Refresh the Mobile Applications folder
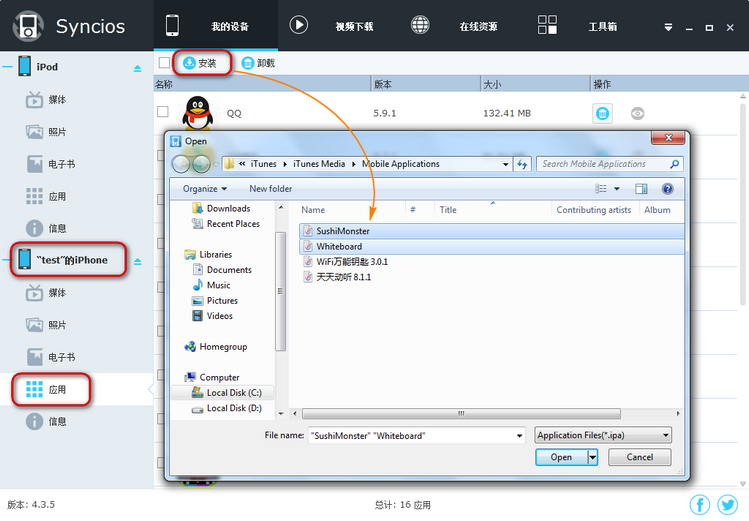 522,164
